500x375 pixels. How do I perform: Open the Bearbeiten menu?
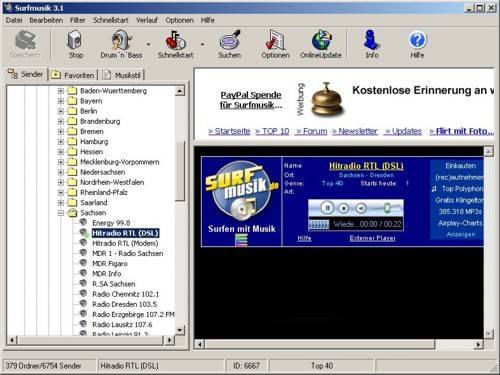(46, 20)
